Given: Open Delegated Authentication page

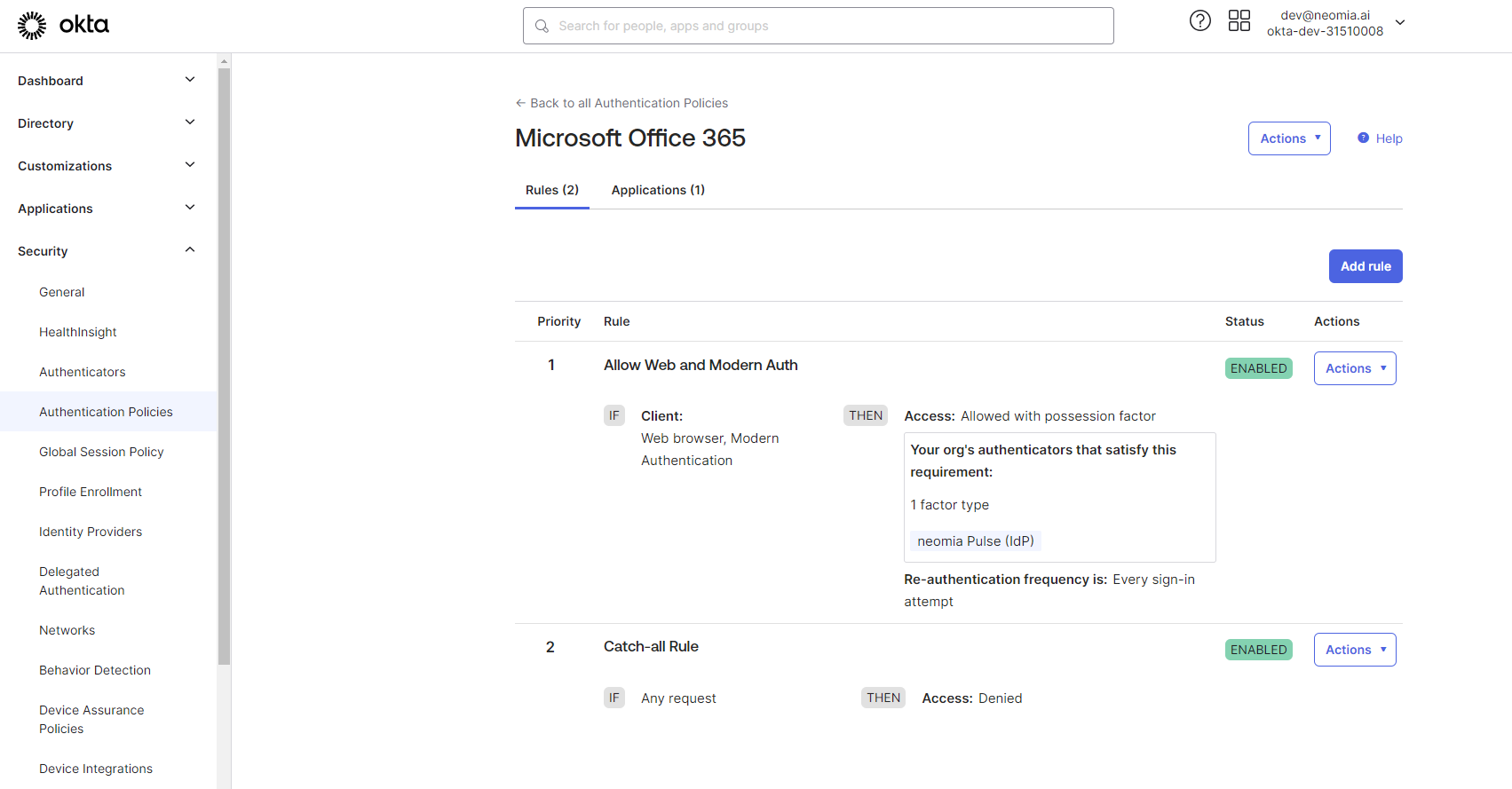Looking at the screenshot, I should [82, 581].
